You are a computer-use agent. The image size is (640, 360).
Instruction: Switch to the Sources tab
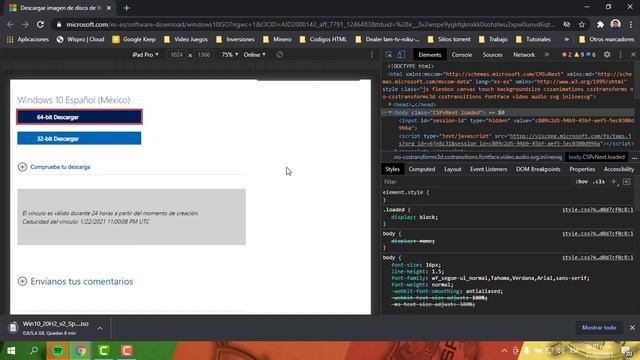tap(492, 55)
